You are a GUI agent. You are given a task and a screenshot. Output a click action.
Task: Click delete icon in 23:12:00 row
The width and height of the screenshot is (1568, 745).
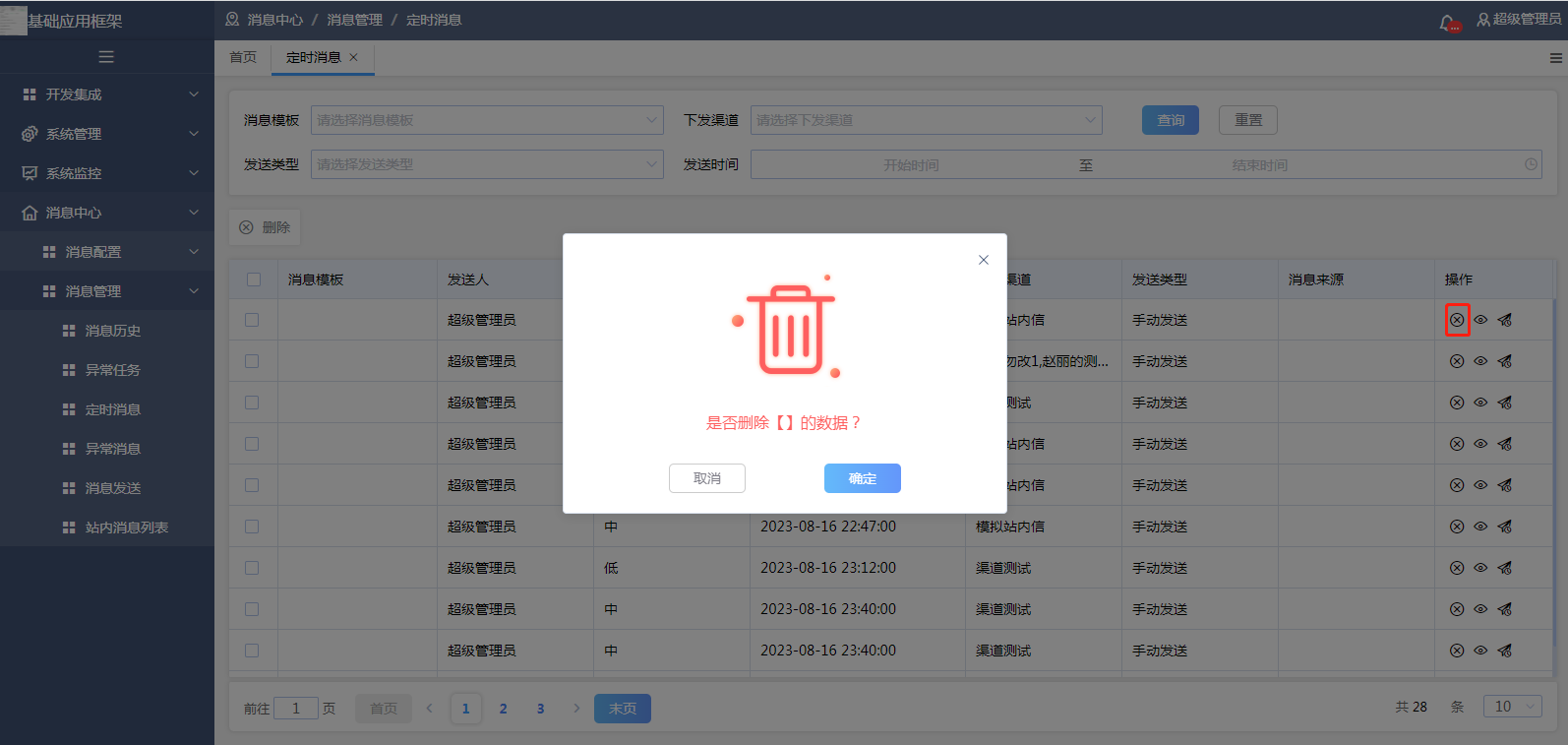(1457, 568)
